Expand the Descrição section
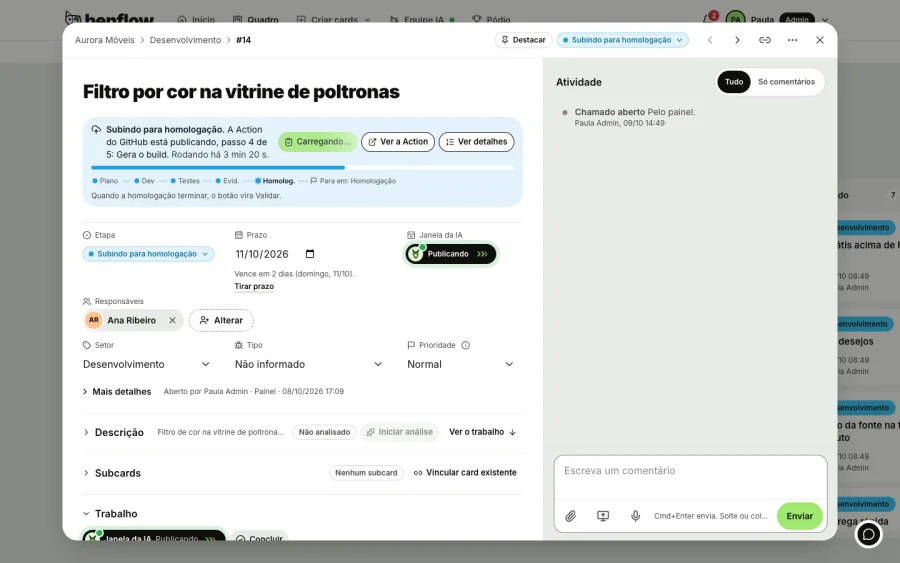Image resolution: width=900 pixels, height=563 pixels. pos(113,432)
